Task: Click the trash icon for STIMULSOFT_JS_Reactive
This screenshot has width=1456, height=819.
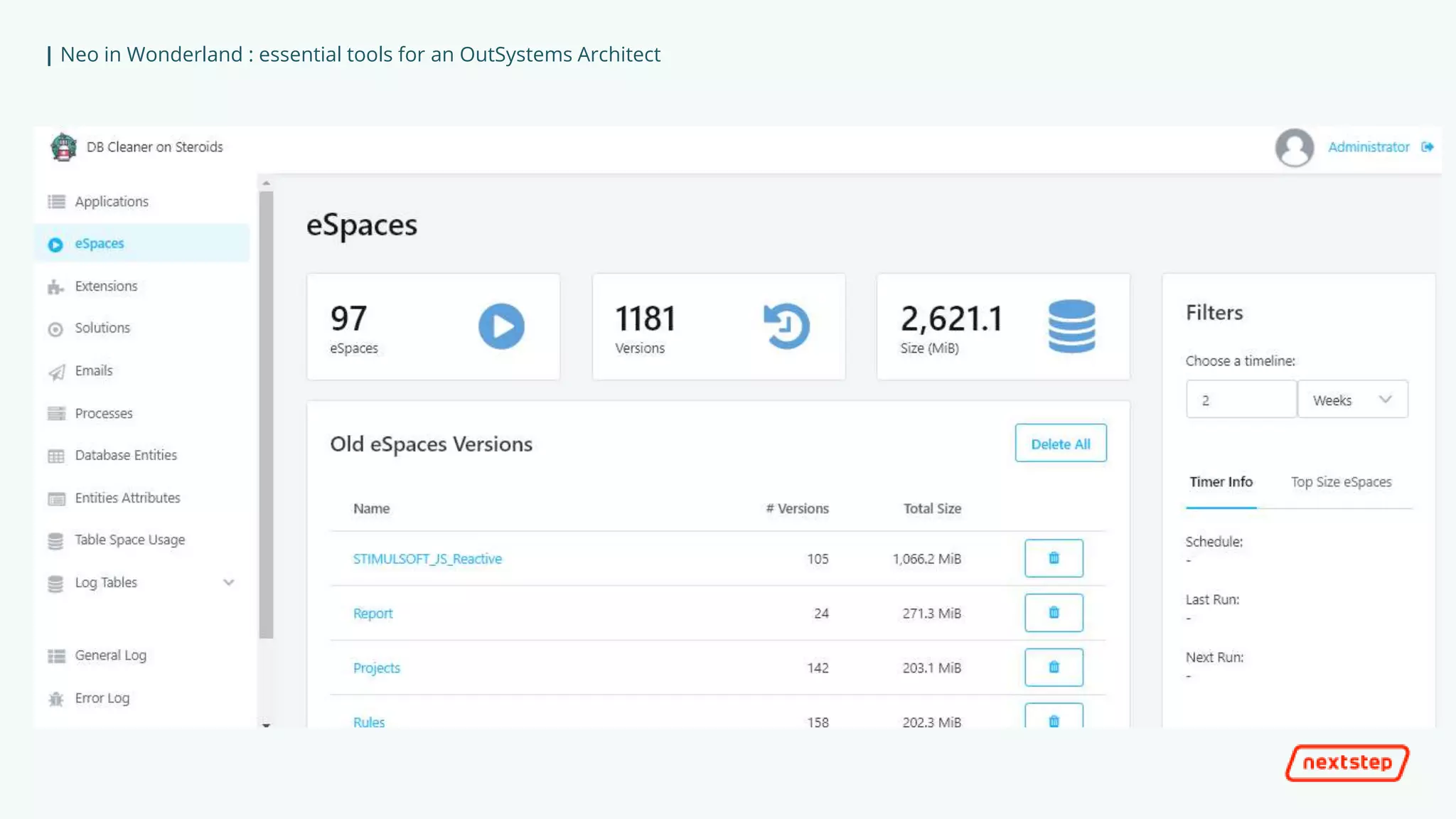Action: [1054, 558]
